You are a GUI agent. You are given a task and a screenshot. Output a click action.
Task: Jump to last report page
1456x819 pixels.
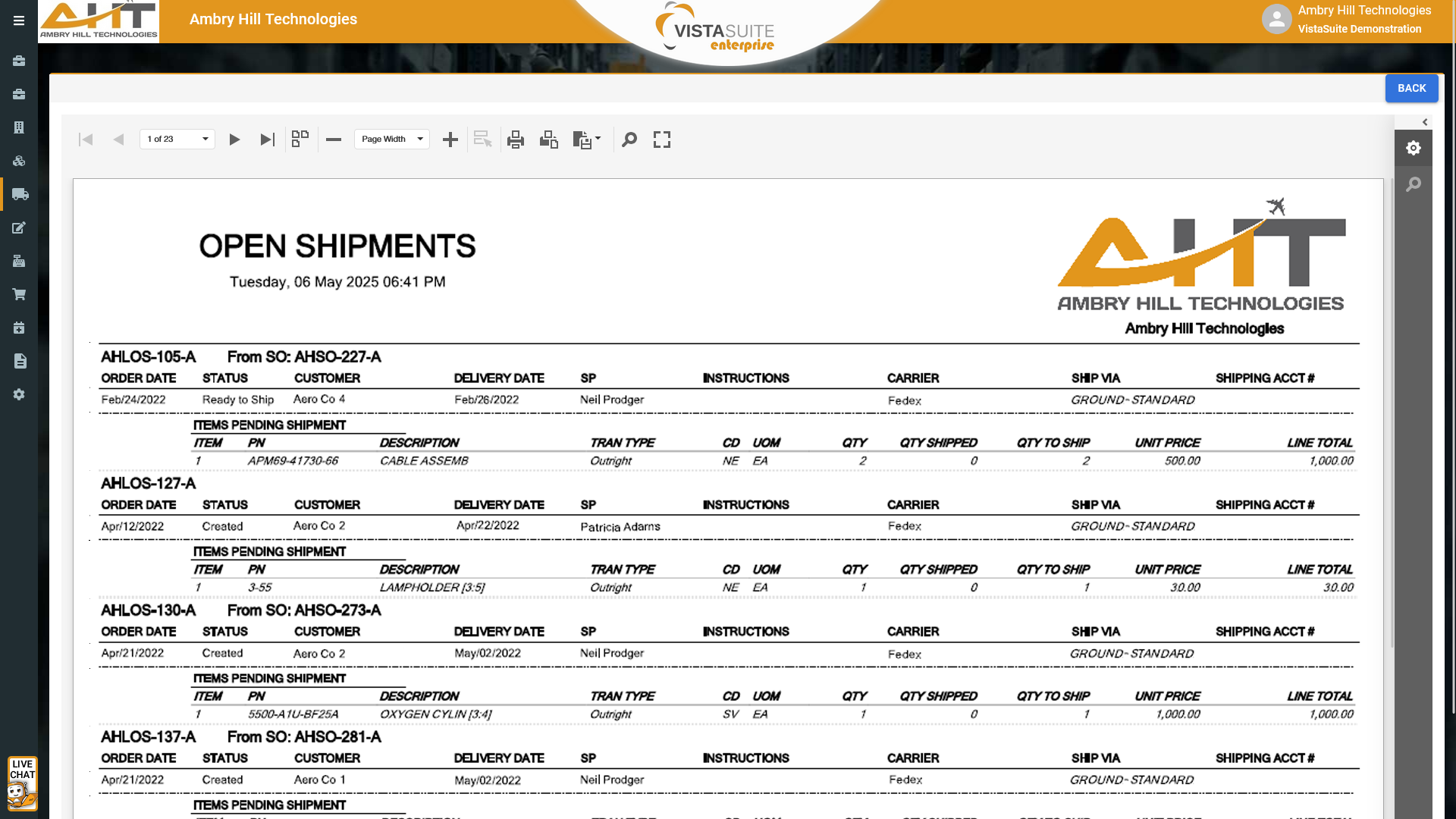[267, 140]
